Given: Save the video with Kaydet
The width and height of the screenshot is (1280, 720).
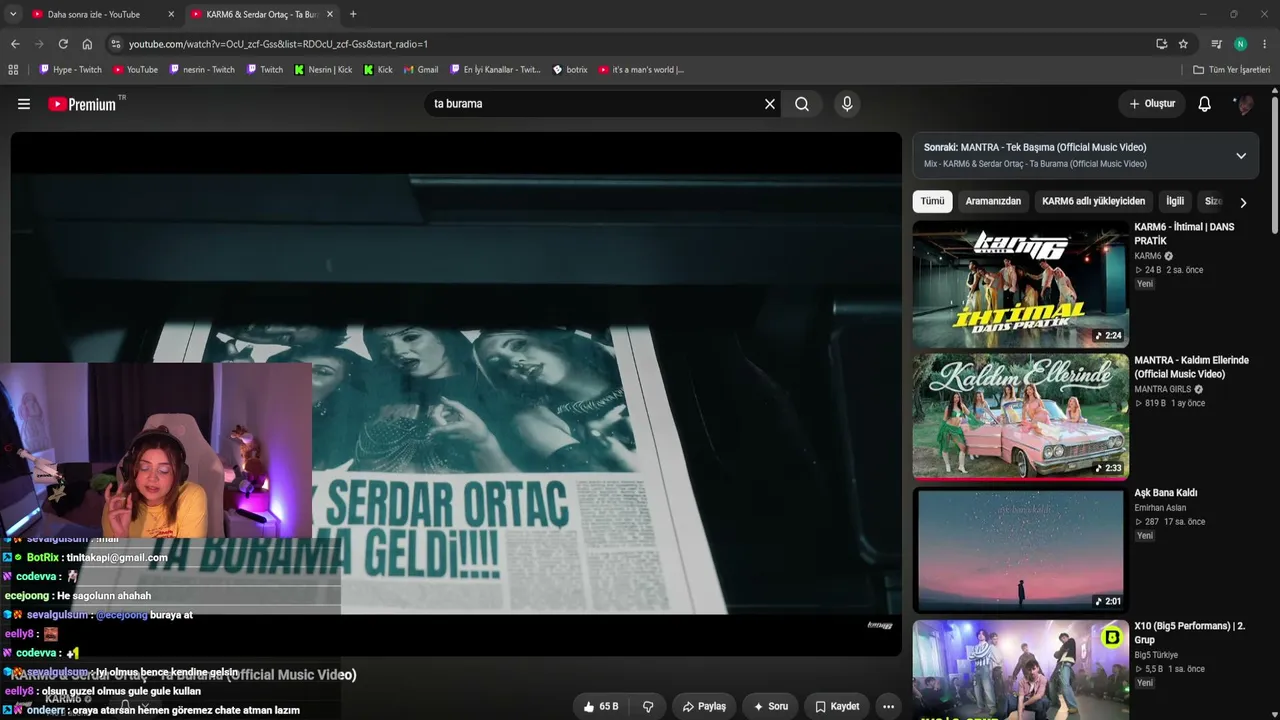Looking at the screenshot, I should (x=837, y=706).
